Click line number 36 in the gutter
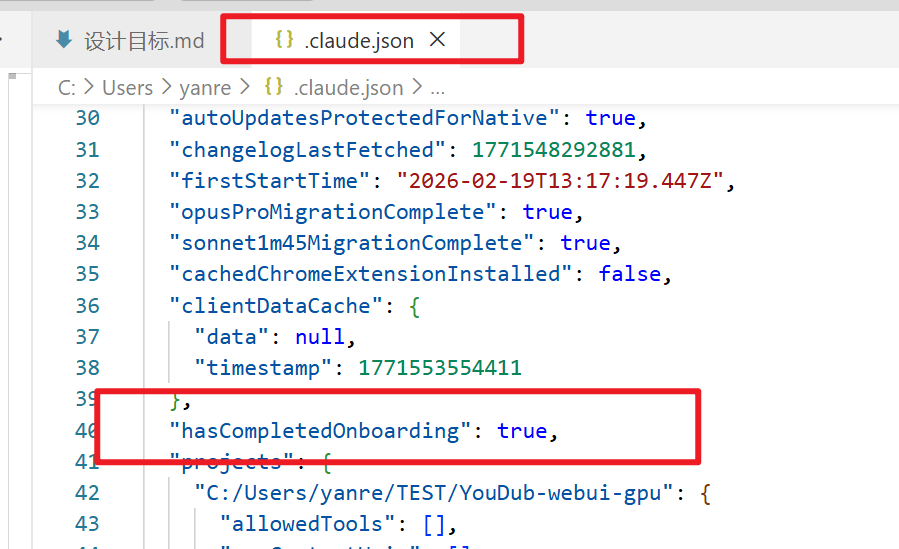The width and height of the screenshot is (899, 549). coord(88,305)
